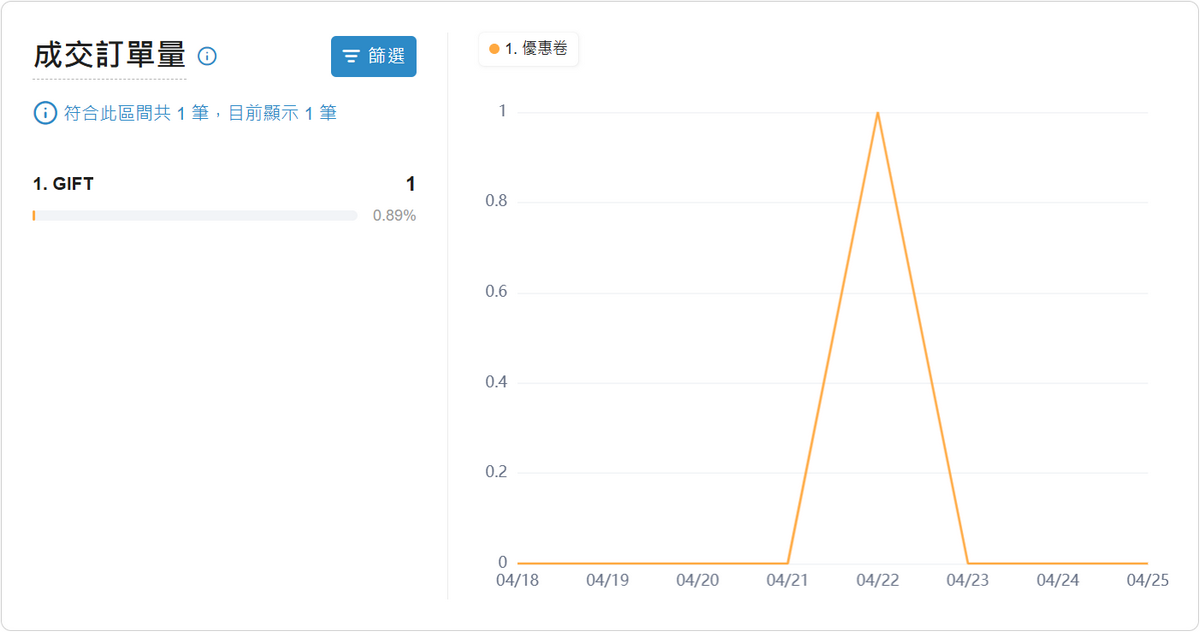Click the GIFT order count value 1
Viewport: 1200px width, 632px height.
[410, 184]
